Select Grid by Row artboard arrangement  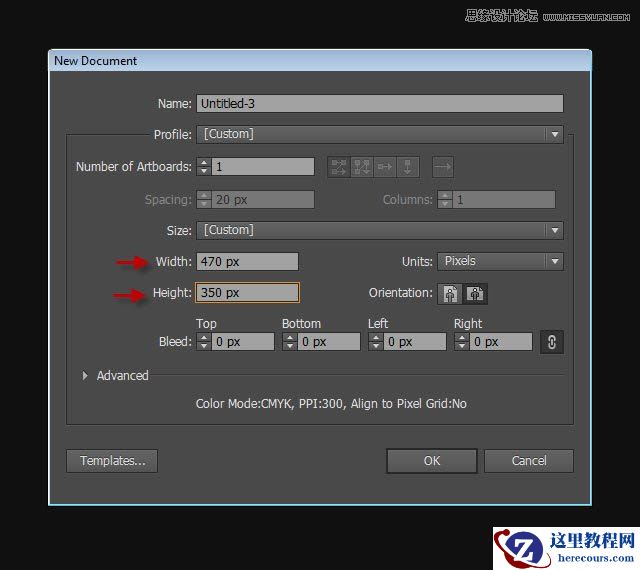pos(339,167)
